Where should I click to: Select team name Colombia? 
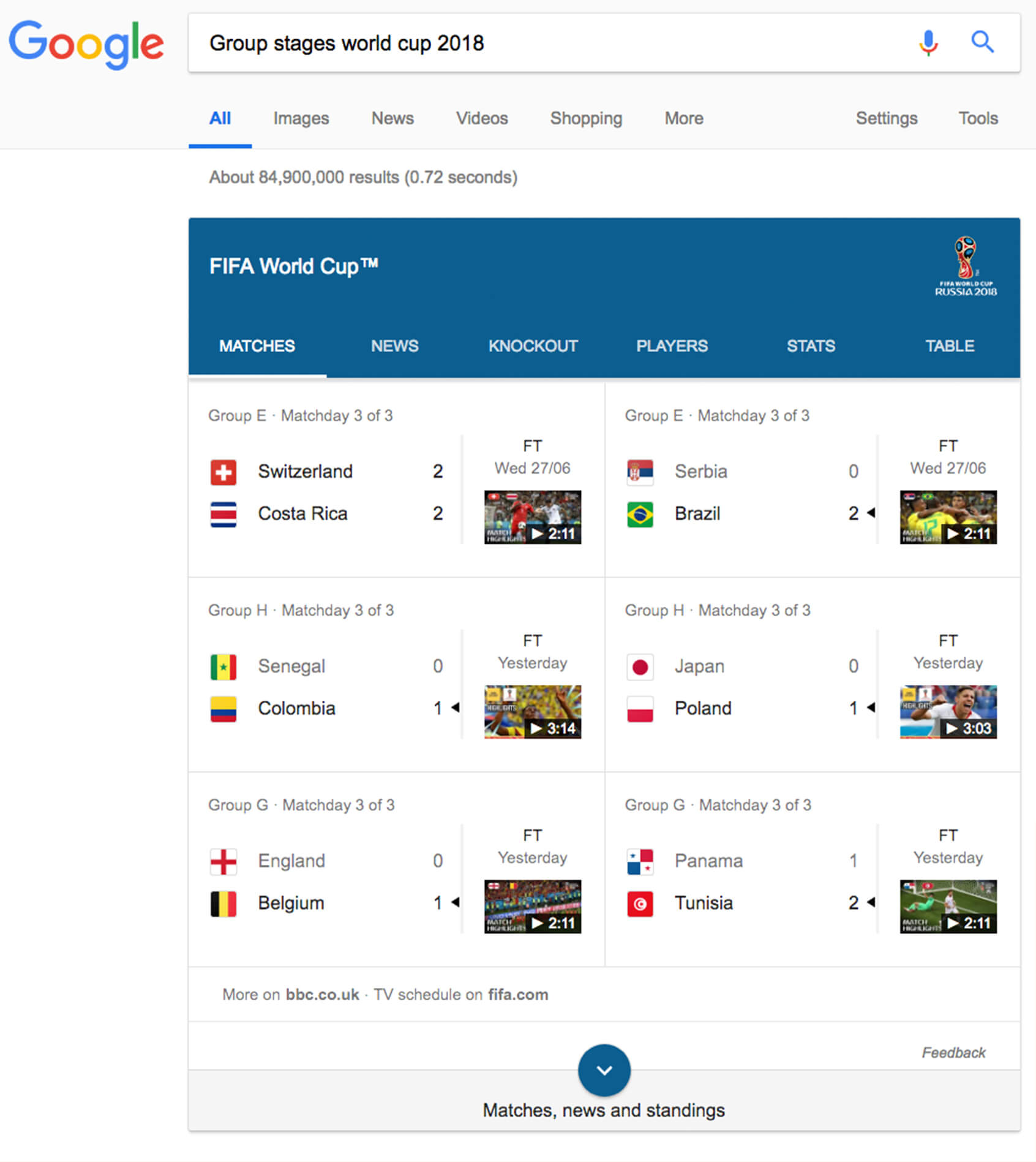point(296,709)
